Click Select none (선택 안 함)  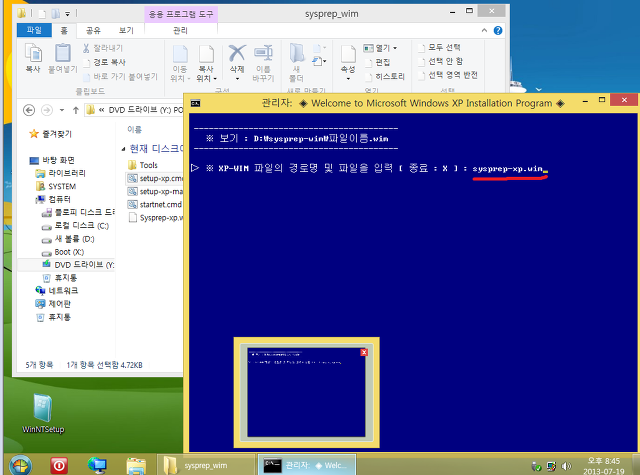tap(441, 61)
